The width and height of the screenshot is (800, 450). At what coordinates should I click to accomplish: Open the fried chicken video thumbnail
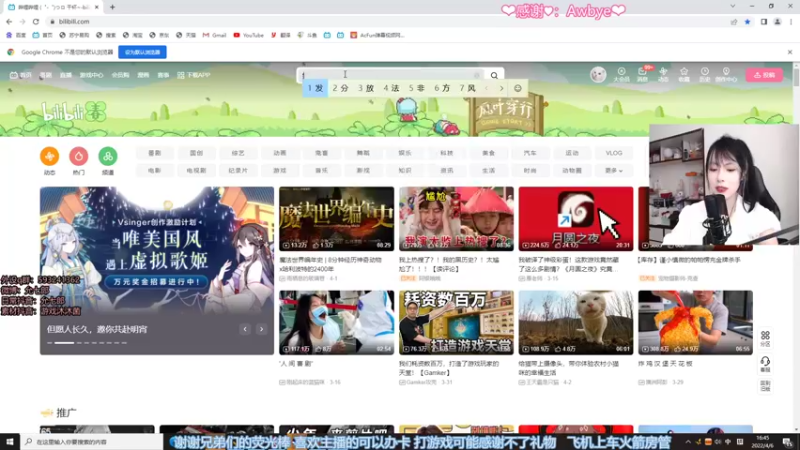[695, 322]
